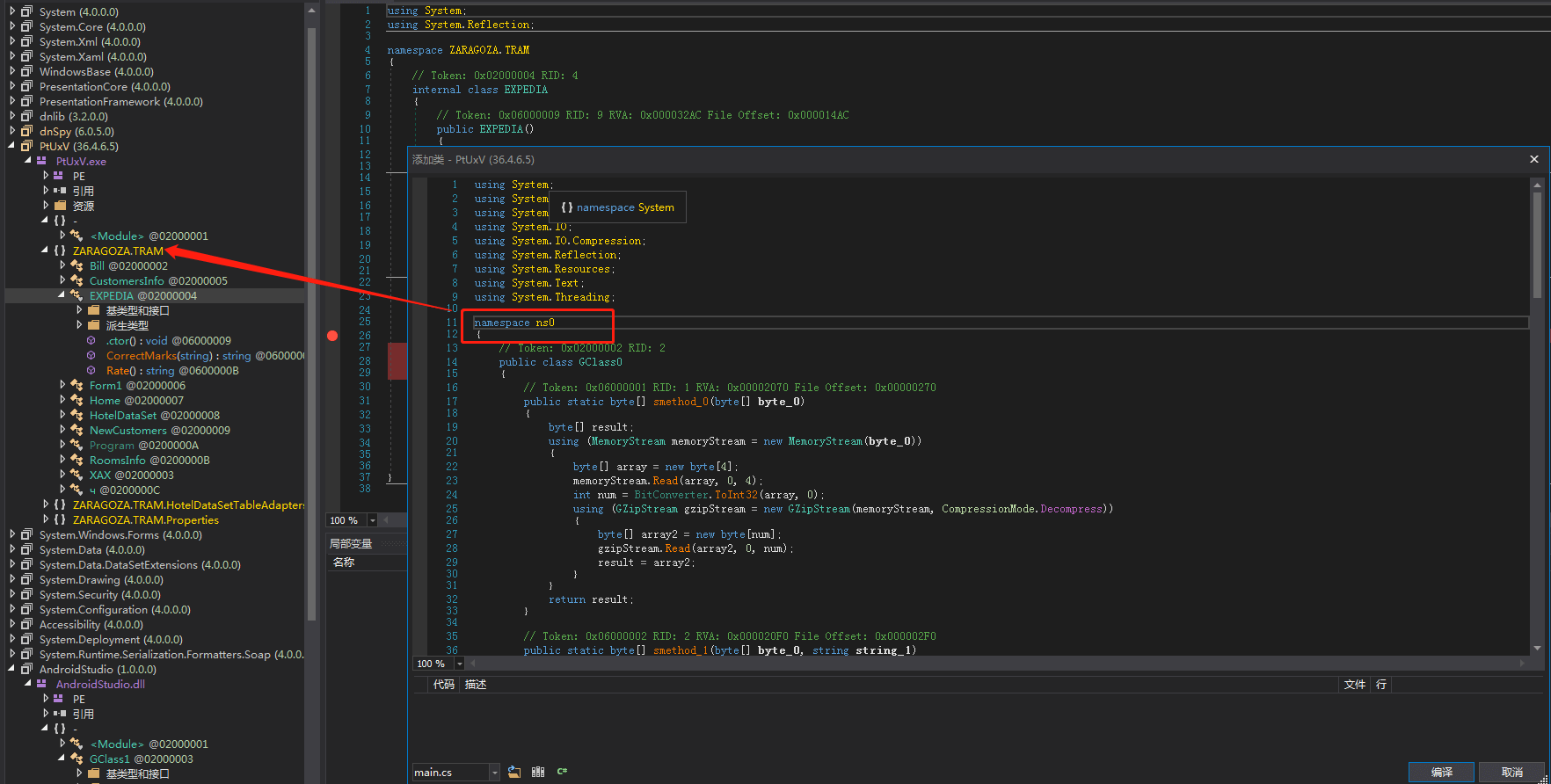Click the namespace ns0 line in dialog
The width and height of the screenshot is (1551, 784).
pos(514,323)
